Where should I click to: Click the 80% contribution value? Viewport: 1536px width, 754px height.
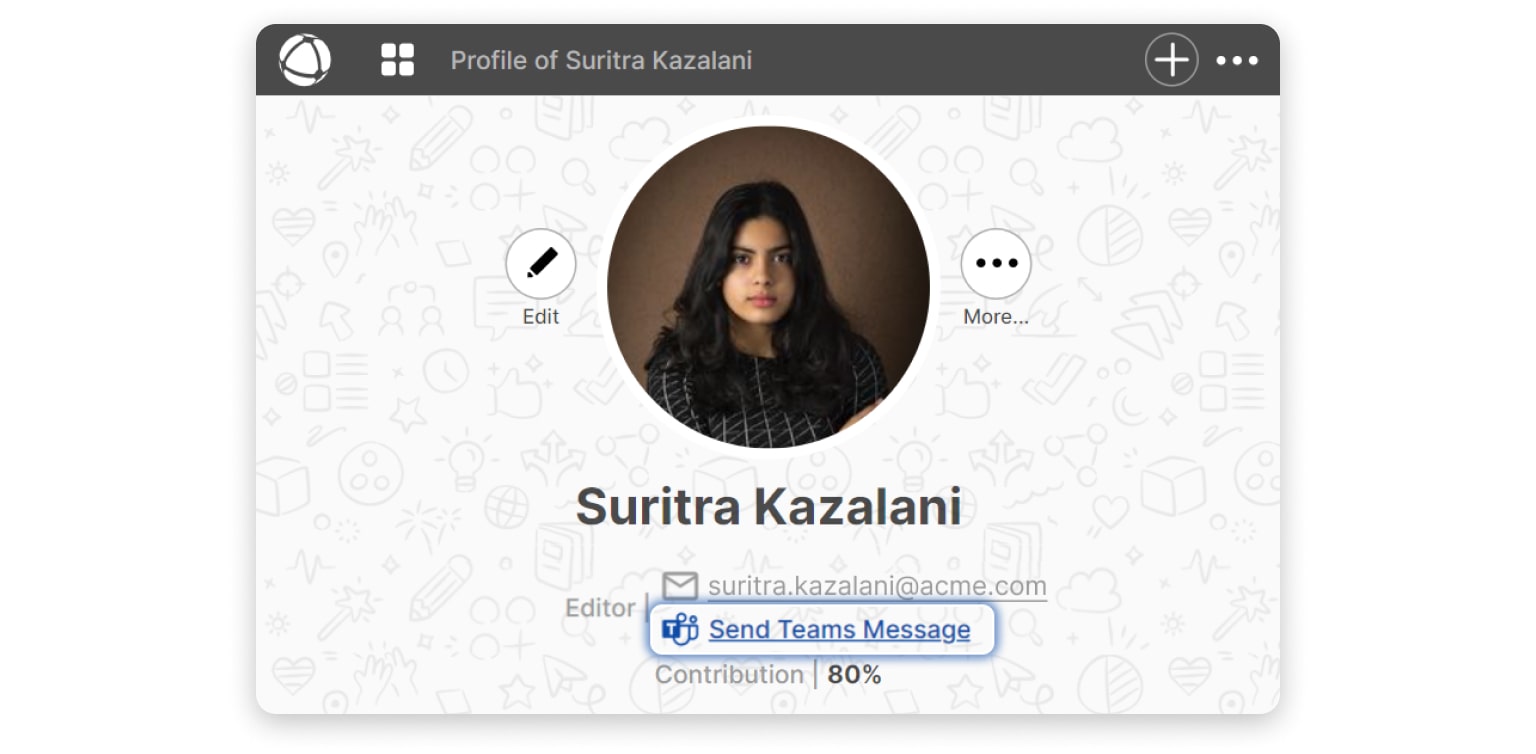point(854,675)
